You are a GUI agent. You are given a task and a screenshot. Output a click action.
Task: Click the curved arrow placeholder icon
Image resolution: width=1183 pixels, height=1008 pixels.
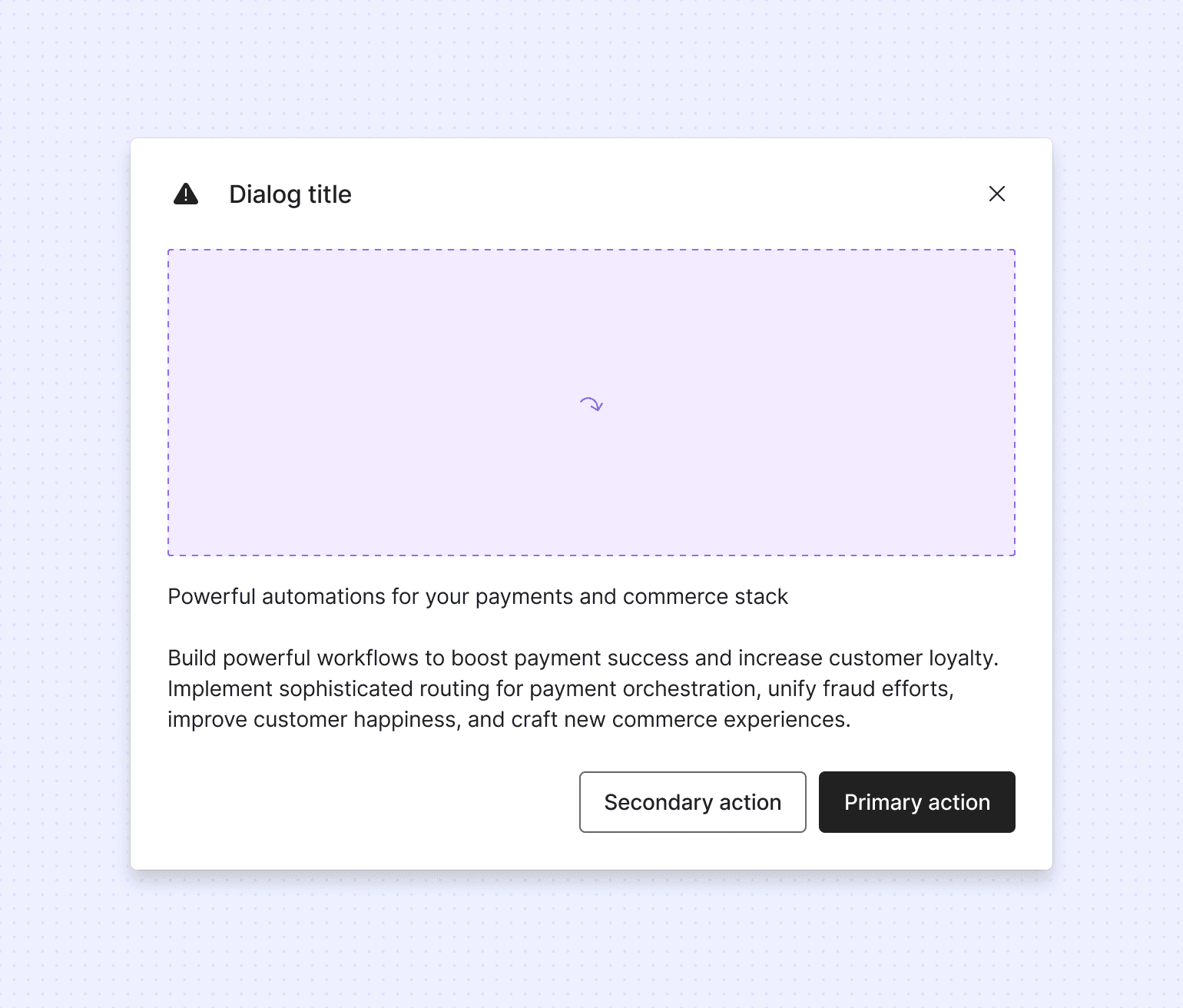tap(591, 404)
